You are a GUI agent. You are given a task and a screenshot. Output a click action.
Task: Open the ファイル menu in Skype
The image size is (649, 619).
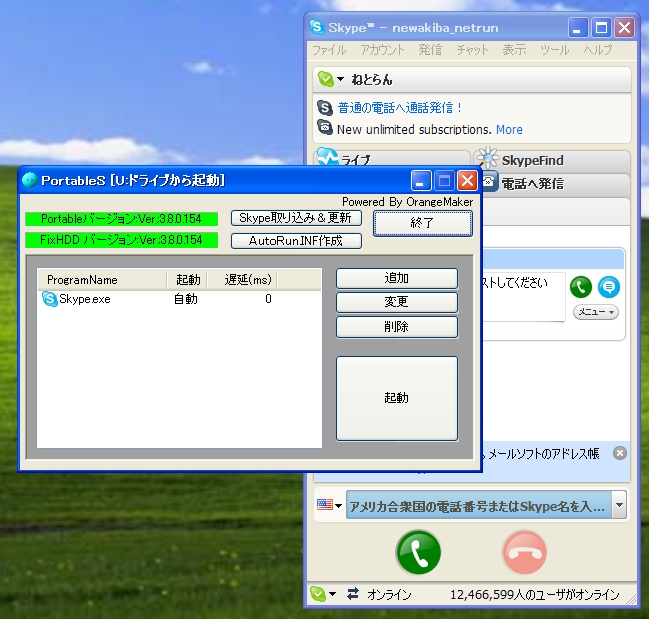click(x=329, y=50)
